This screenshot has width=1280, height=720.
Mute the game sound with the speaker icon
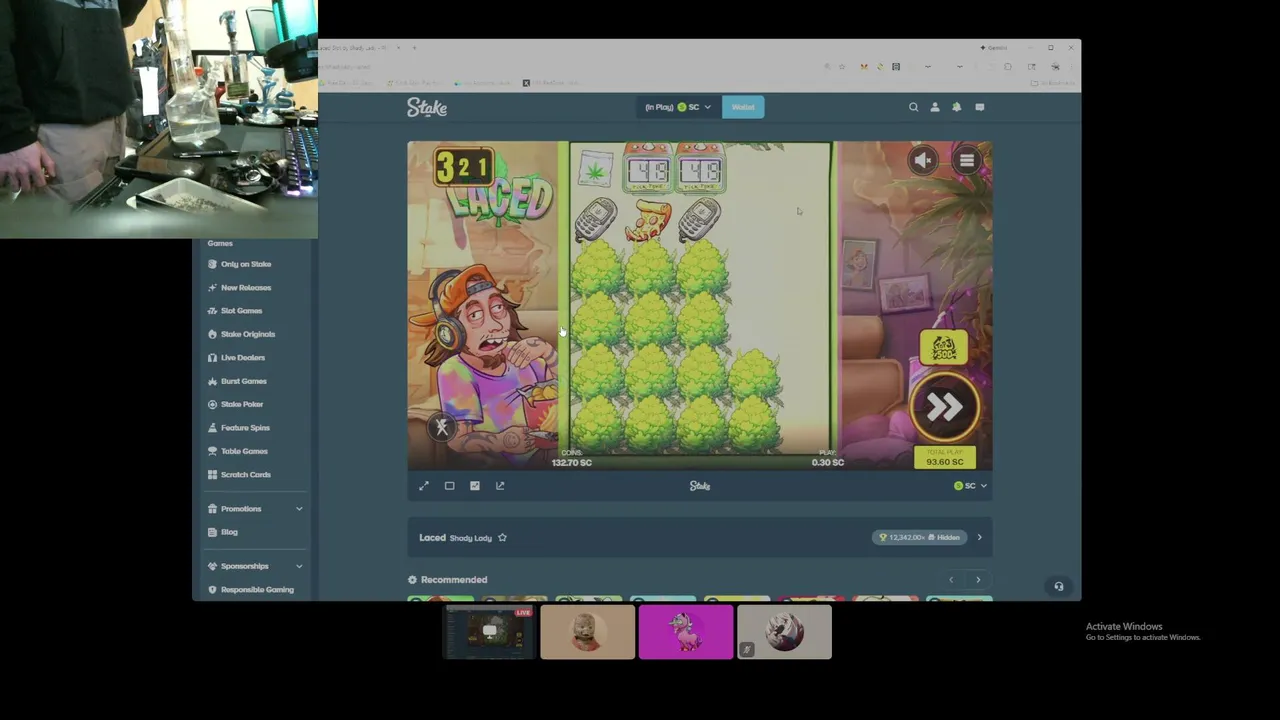tap(923, 160)
